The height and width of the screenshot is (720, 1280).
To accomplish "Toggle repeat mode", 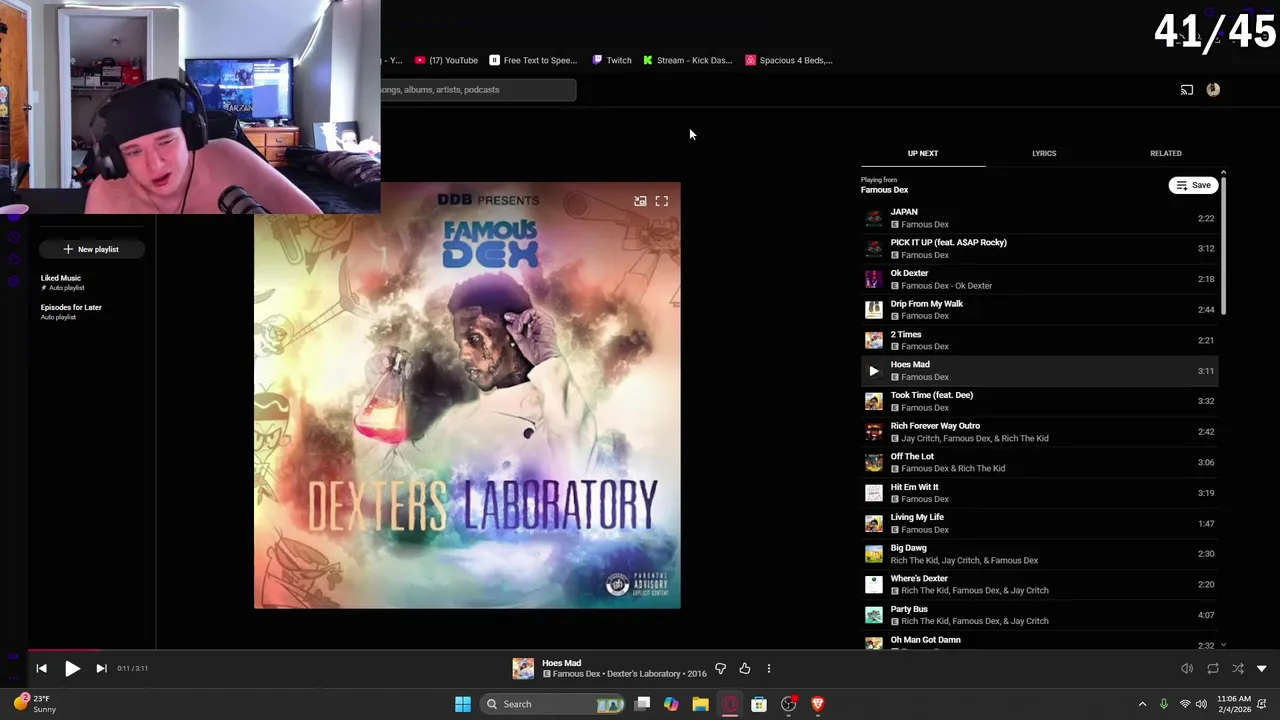I will click(x=1212, y=668).
